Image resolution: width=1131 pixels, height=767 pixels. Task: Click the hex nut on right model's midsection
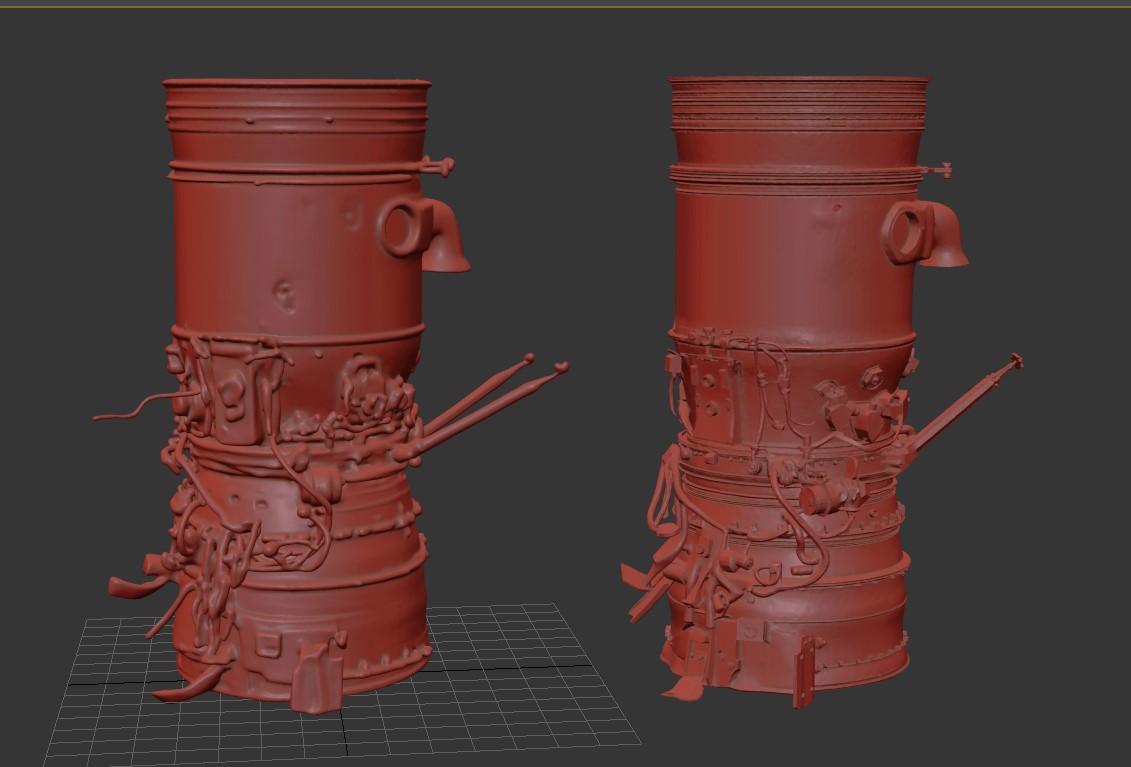[871, 377]
